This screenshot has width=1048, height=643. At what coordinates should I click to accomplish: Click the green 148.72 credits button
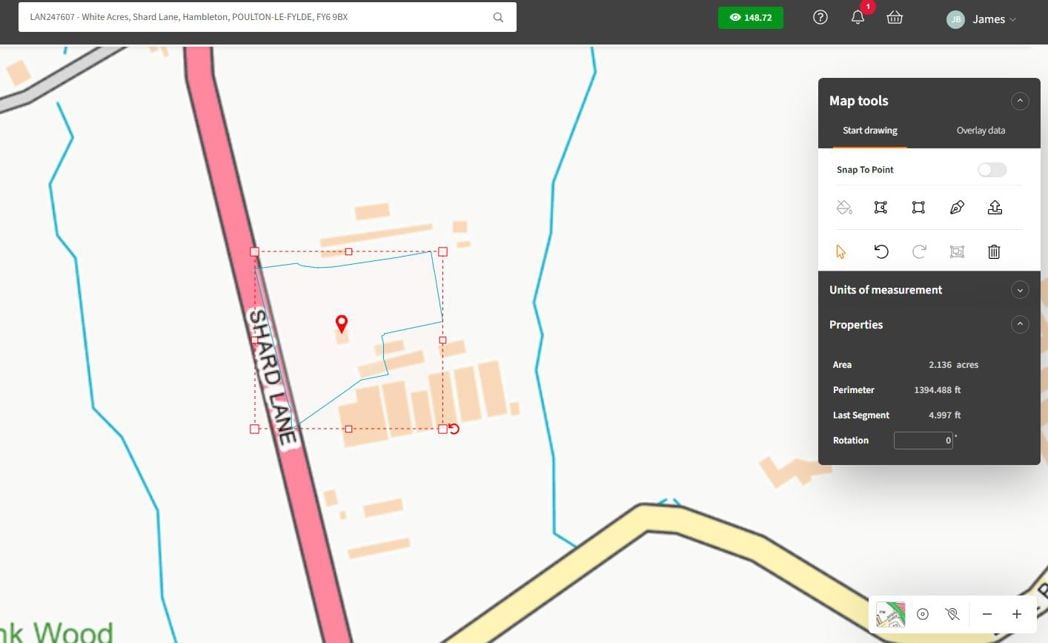tap(750, 17)
